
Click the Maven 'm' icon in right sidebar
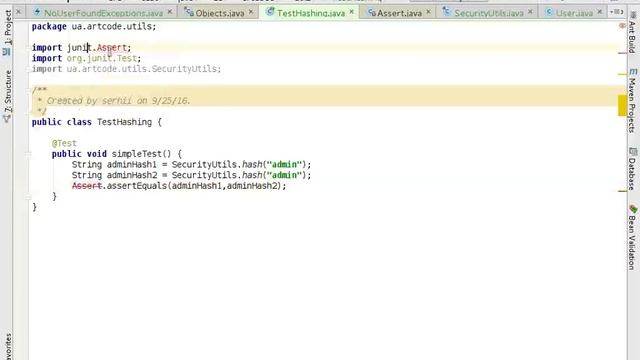click(633, 72)
